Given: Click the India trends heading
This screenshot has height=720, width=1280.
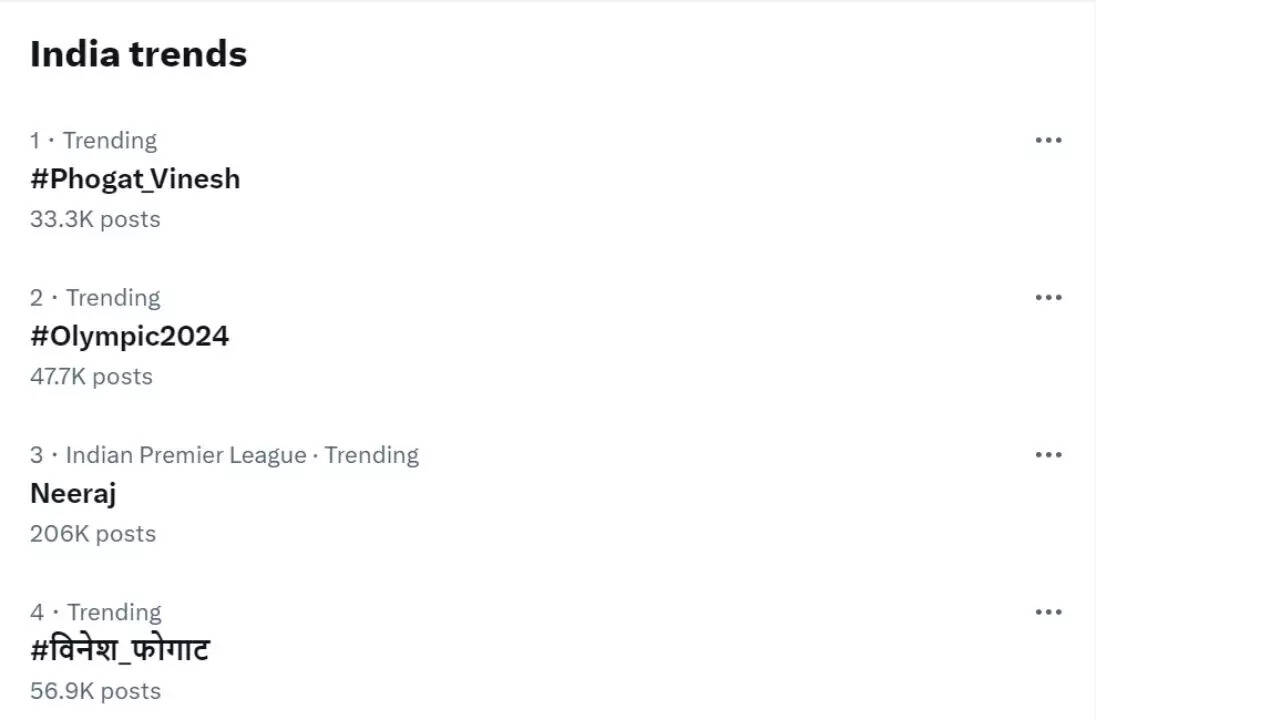Looking at the screenshot, I should tap(138, 54).
